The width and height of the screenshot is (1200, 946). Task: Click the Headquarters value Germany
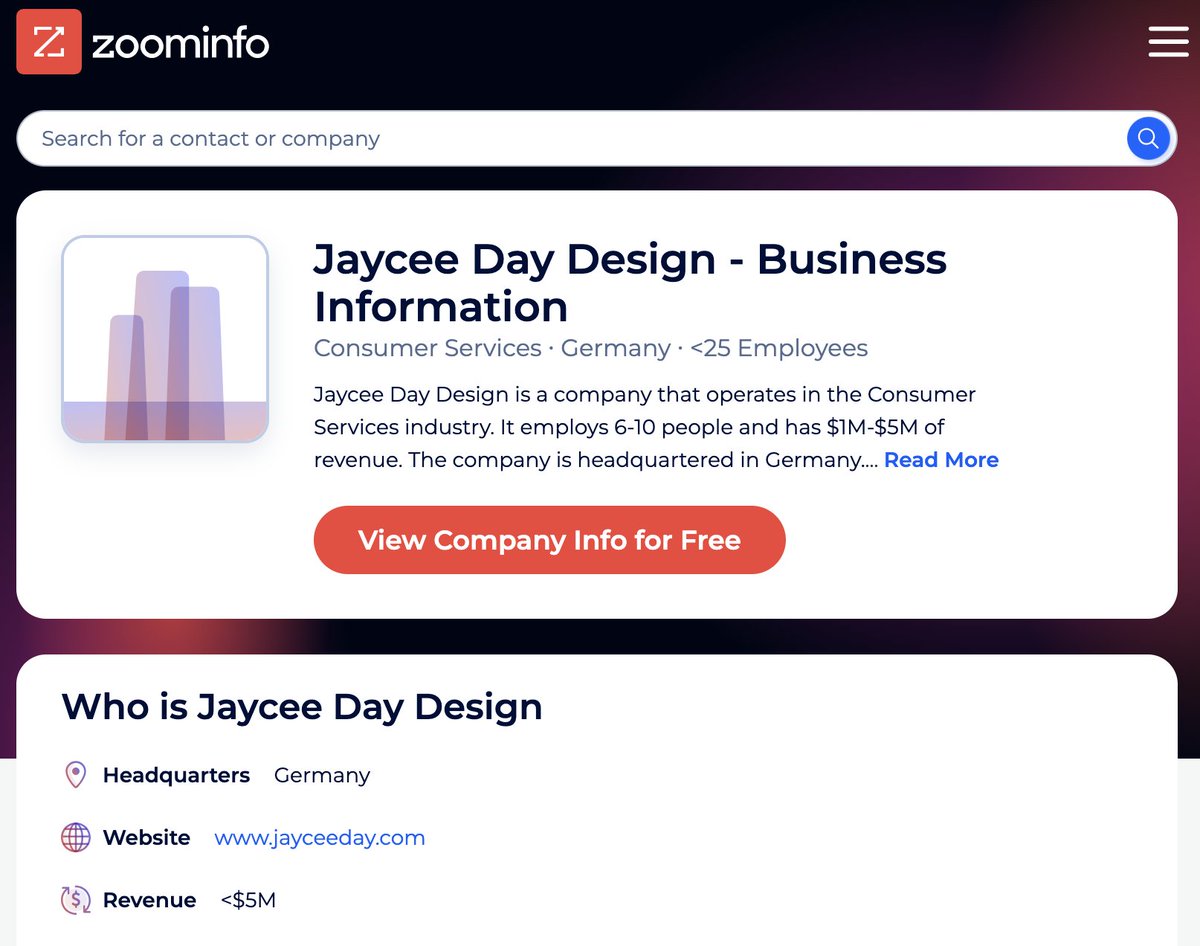tap(322, 775)
